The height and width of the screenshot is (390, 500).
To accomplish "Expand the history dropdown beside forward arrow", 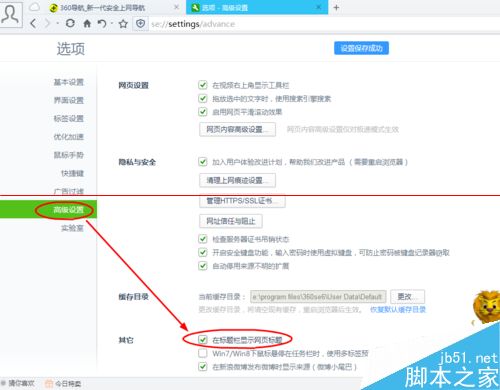I will pyautogui.click(x=57, y=23).
